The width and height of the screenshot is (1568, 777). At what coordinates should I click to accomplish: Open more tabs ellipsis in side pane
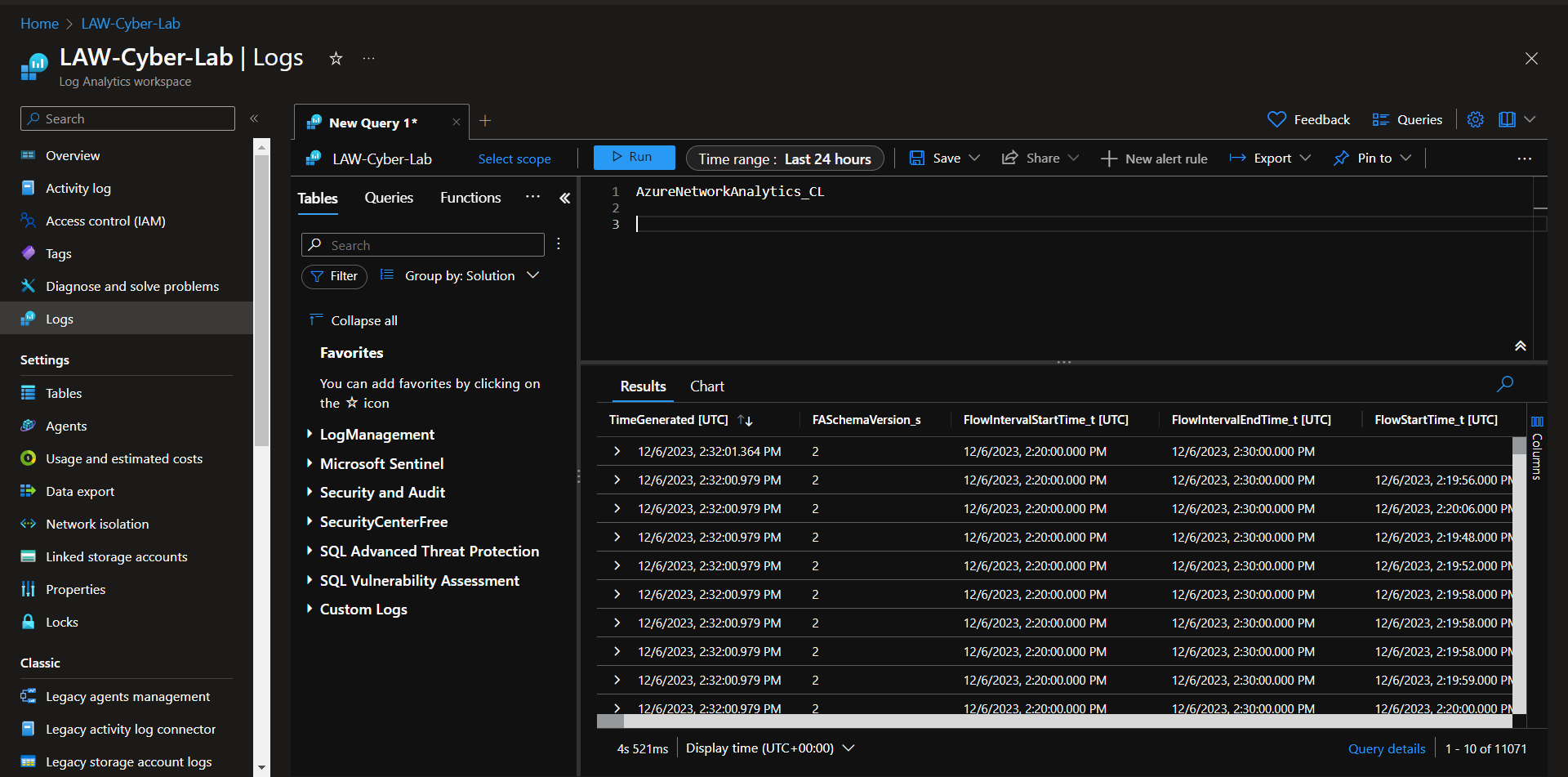pyautogui.click(x=532, y=197)
